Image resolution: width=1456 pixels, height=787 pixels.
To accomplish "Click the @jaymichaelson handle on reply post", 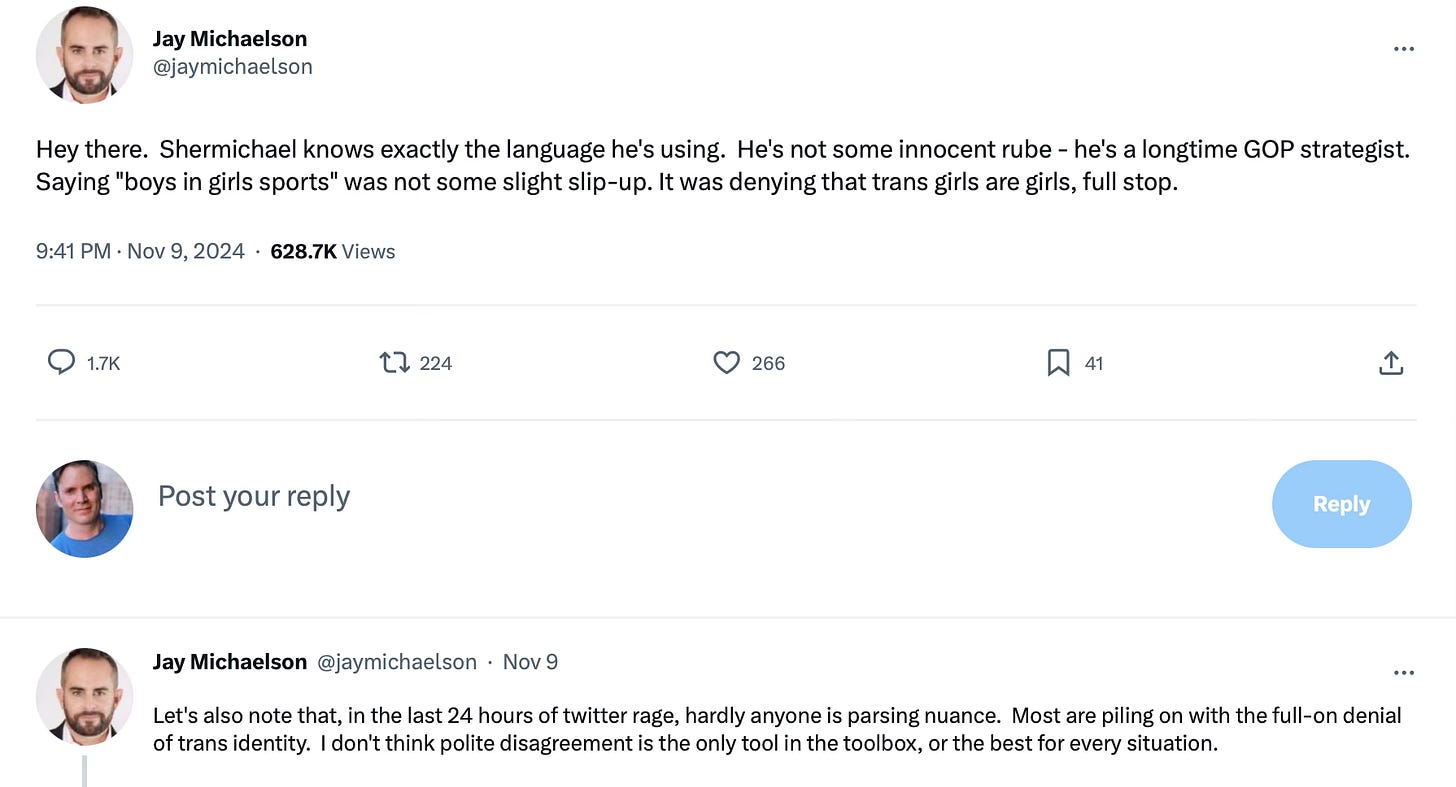I will point(397,662).
